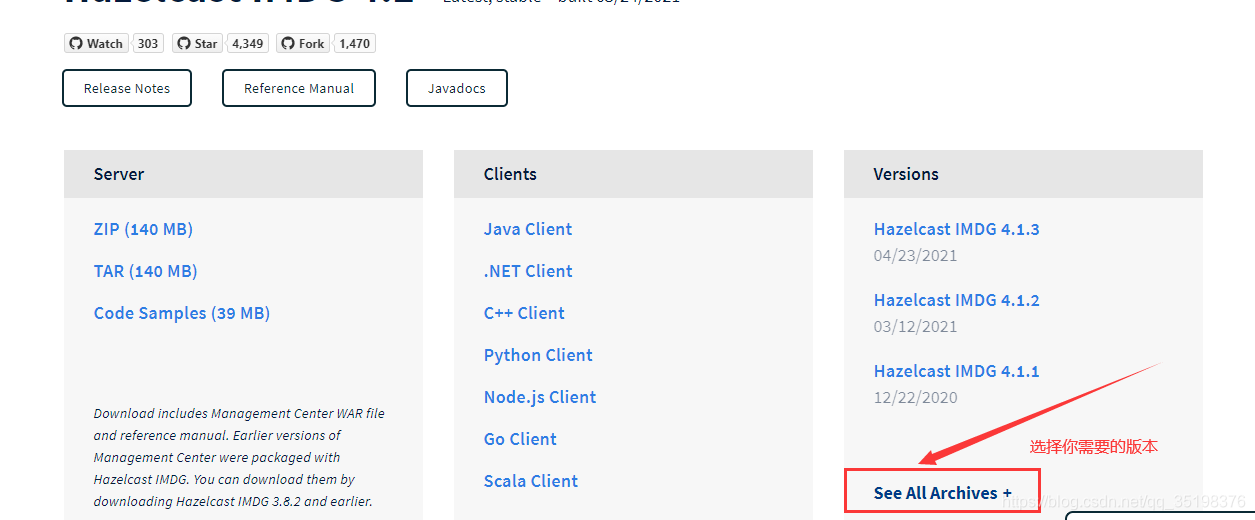The image size is (1255, 520).
Task: Click the Server panel heading
Action: [119, 174]
